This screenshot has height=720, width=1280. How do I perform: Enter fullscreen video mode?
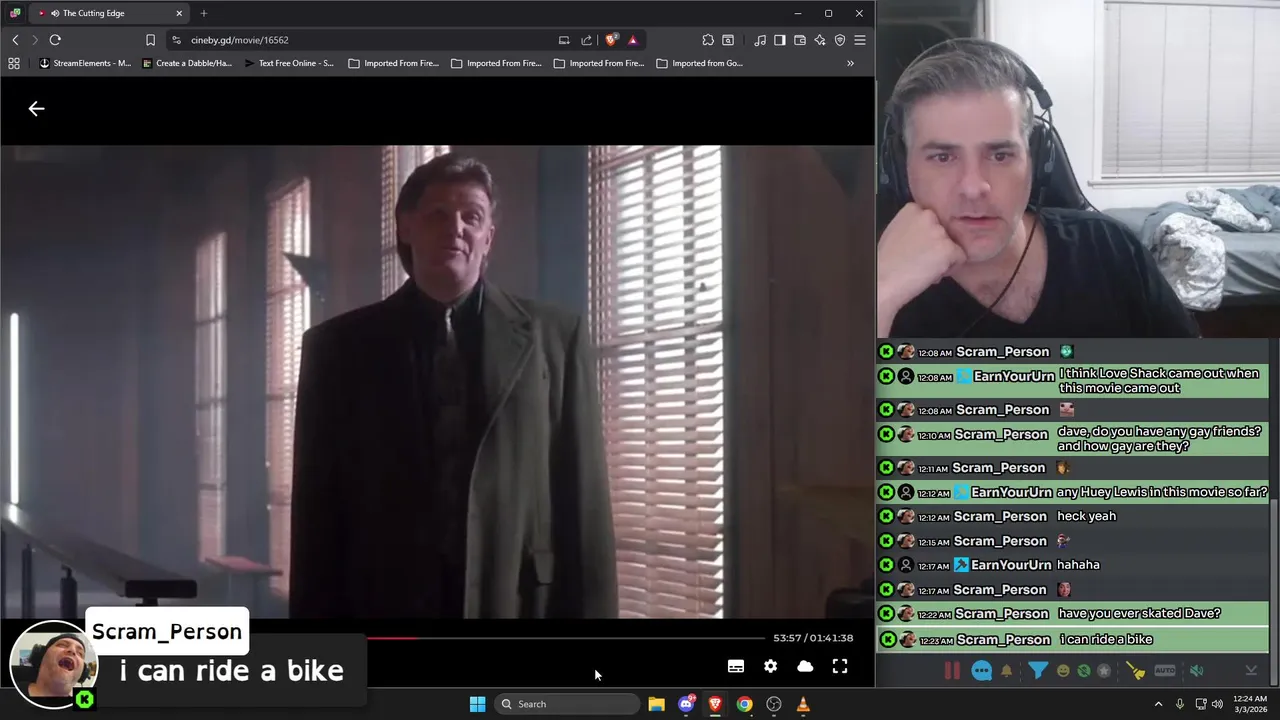click(840, 666)
